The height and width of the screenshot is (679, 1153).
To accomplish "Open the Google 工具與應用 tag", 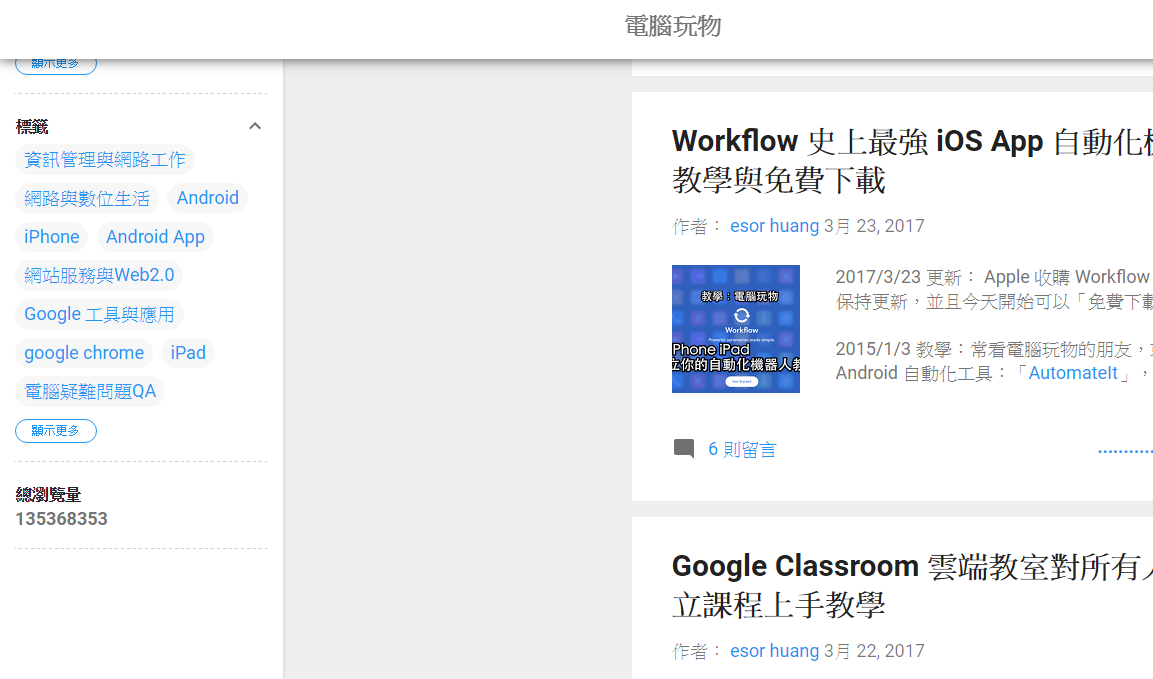I will pyautogui.click(x=99, y=314).
